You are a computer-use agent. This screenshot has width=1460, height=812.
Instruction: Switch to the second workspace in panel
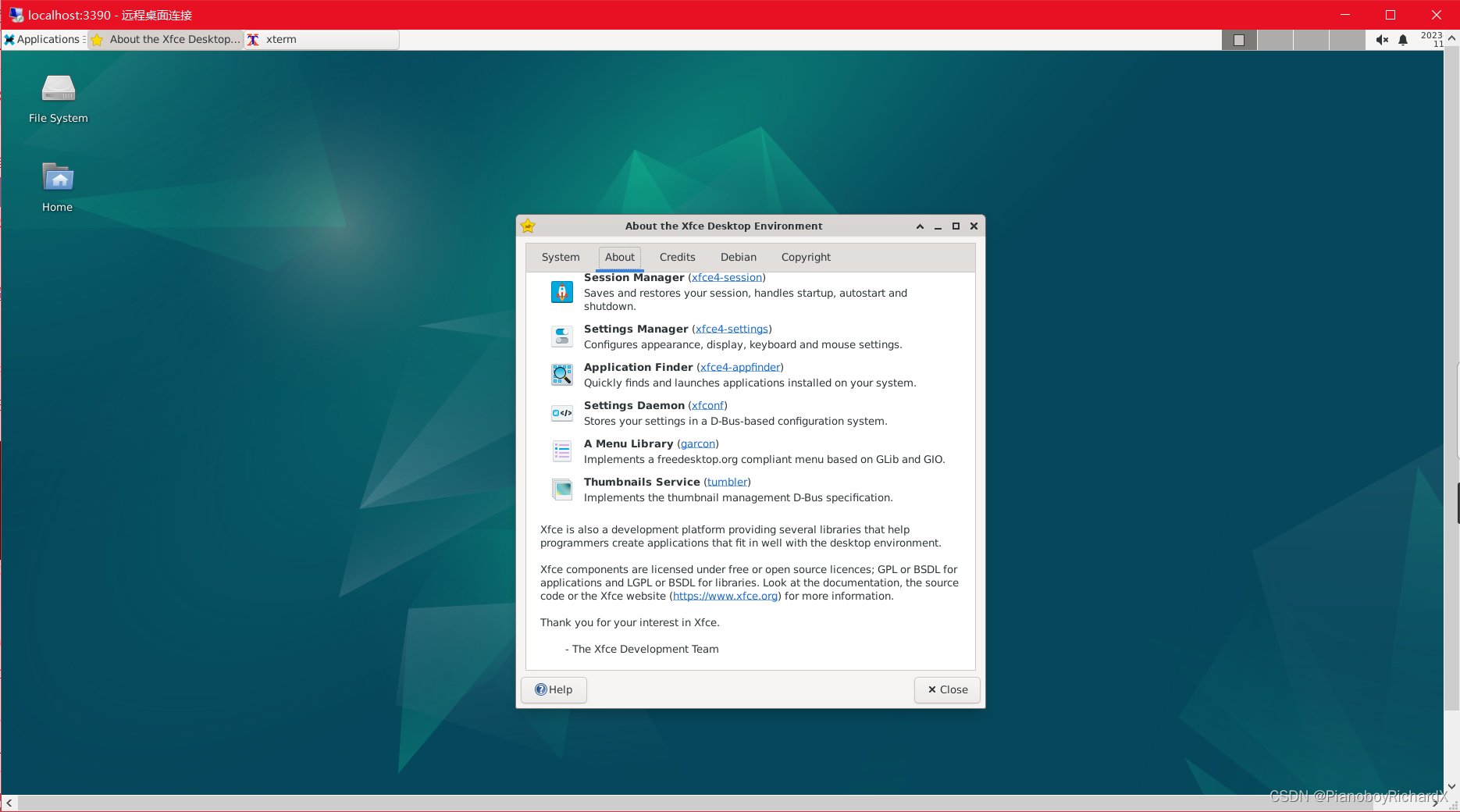coord(1276,40)
